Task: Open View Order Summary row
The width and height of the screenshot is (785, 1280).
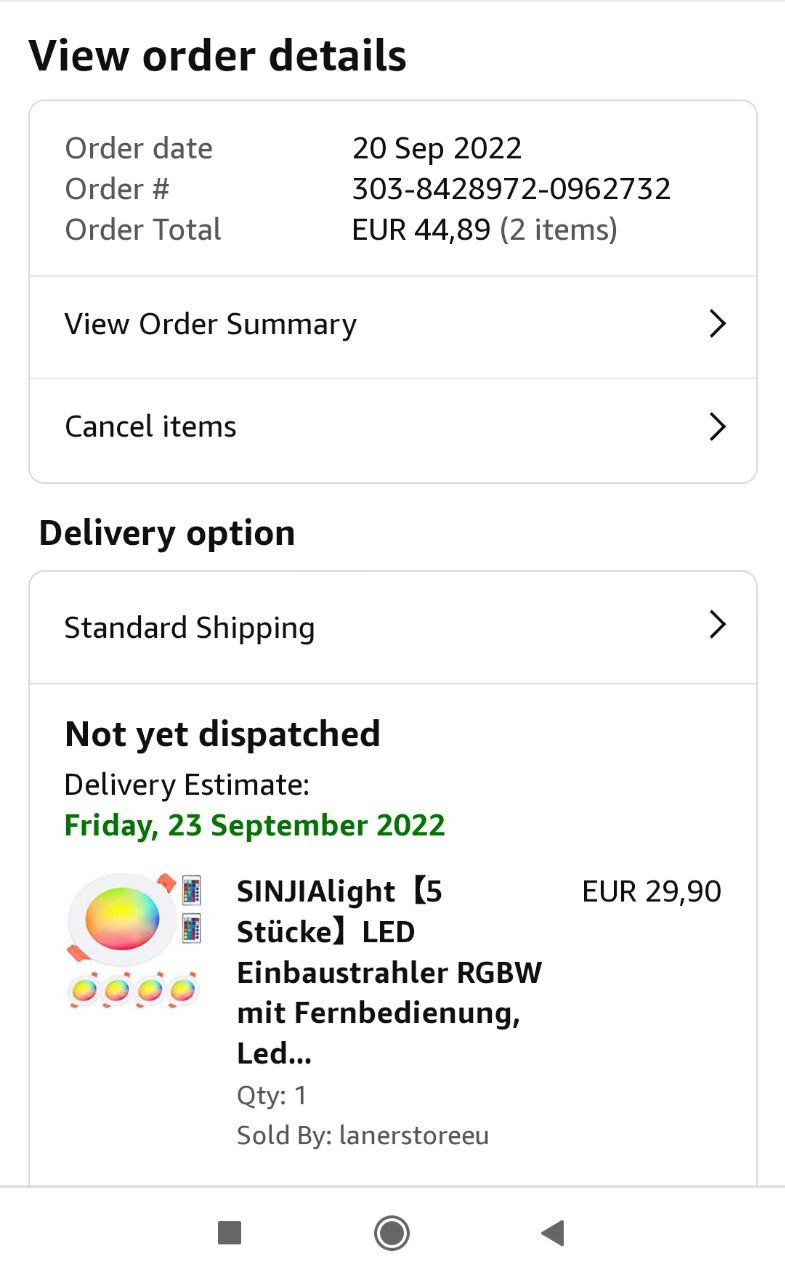Action: [210, 325]
